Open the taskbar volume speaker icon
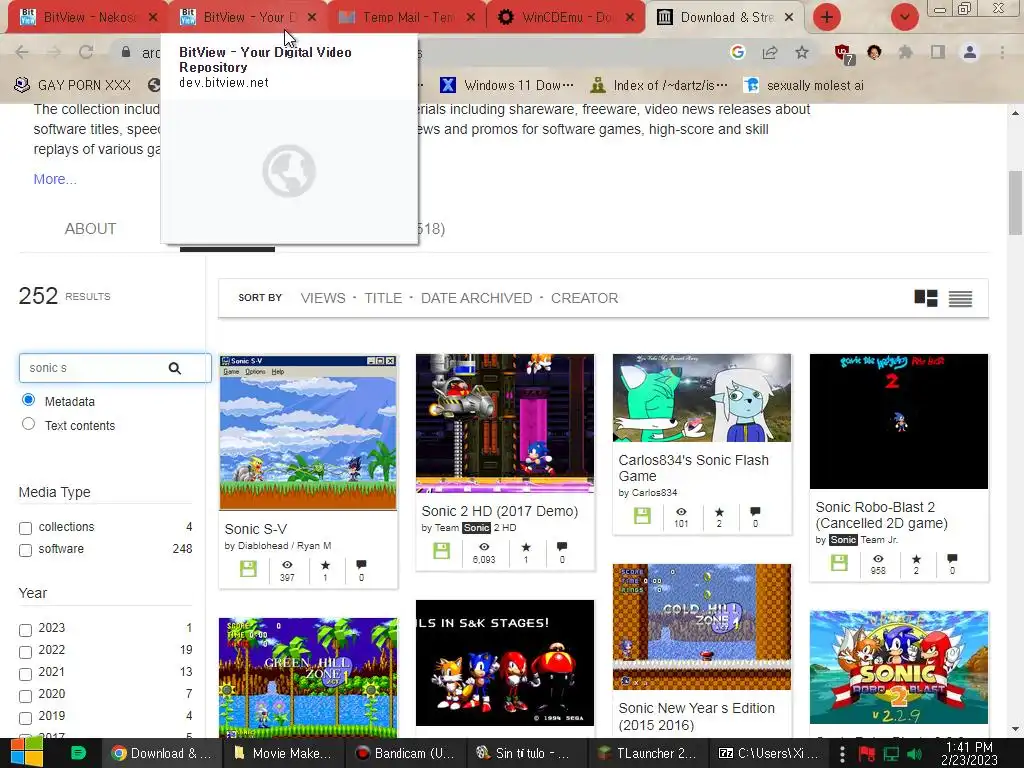Viewport: 1024px width, 768px height. (914, 754)
